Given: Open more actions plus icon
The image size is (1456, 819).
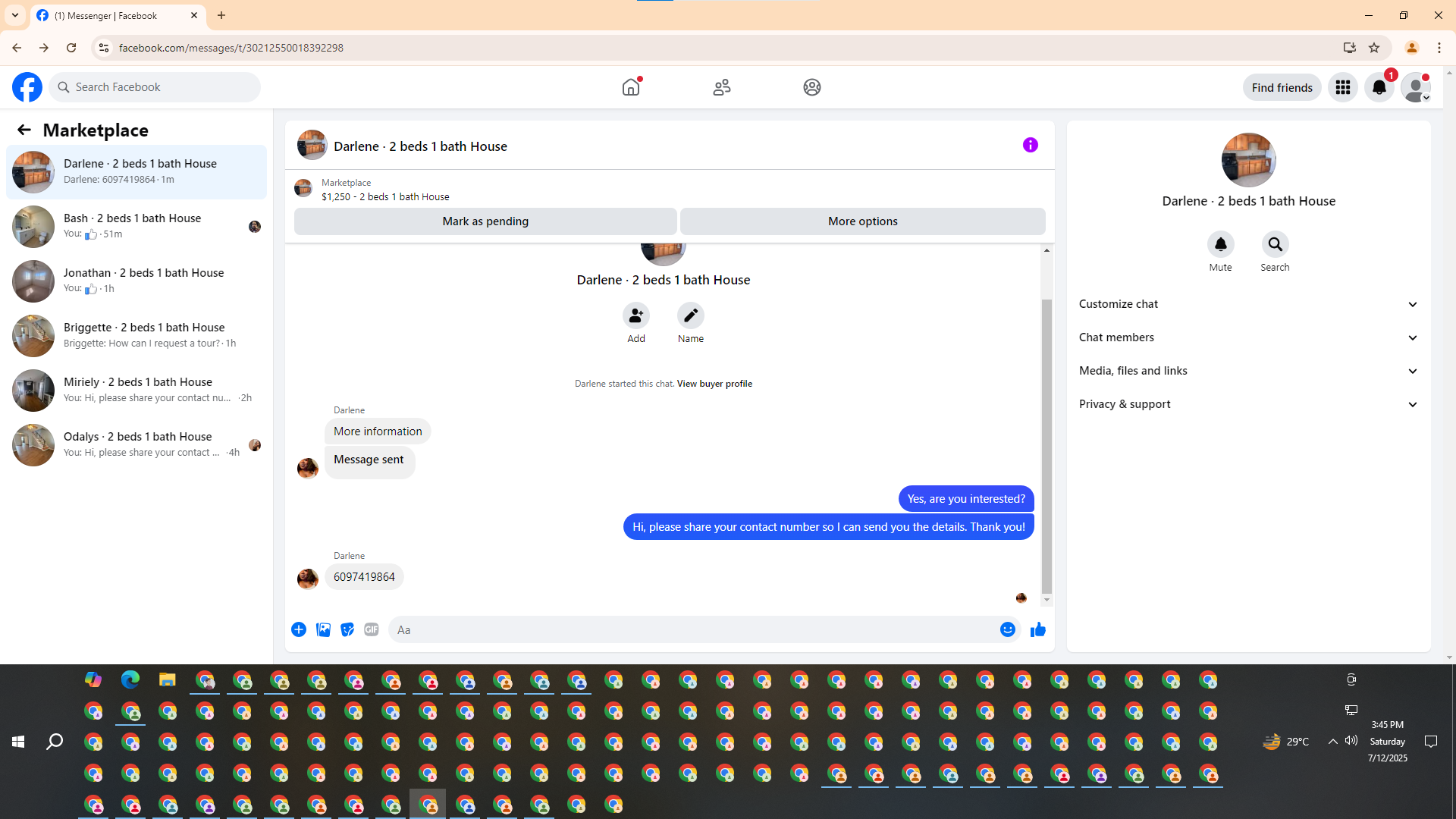Looking at the screenshot, I should pyautogui.click(x=299, y=629).
